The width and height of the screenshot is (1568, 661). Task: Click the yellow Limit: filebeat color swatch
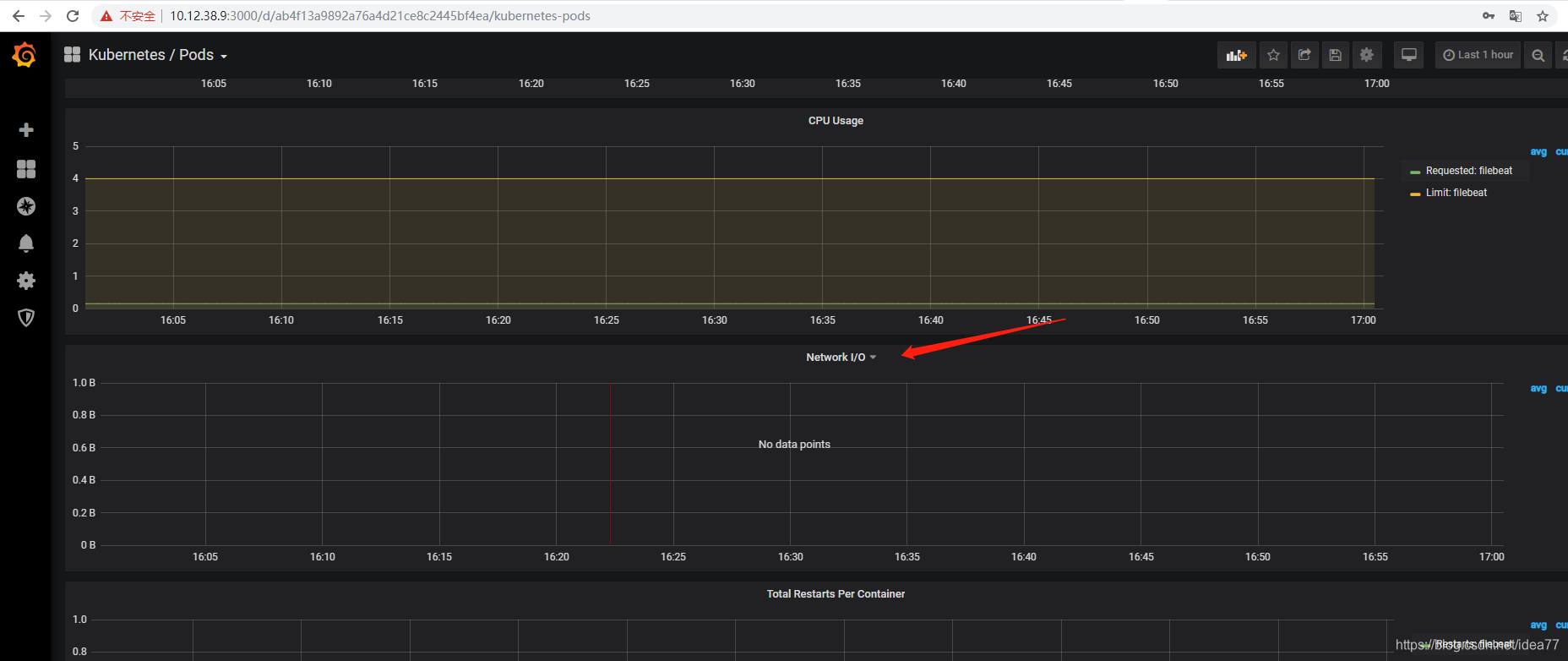[x=1415, y=194]
